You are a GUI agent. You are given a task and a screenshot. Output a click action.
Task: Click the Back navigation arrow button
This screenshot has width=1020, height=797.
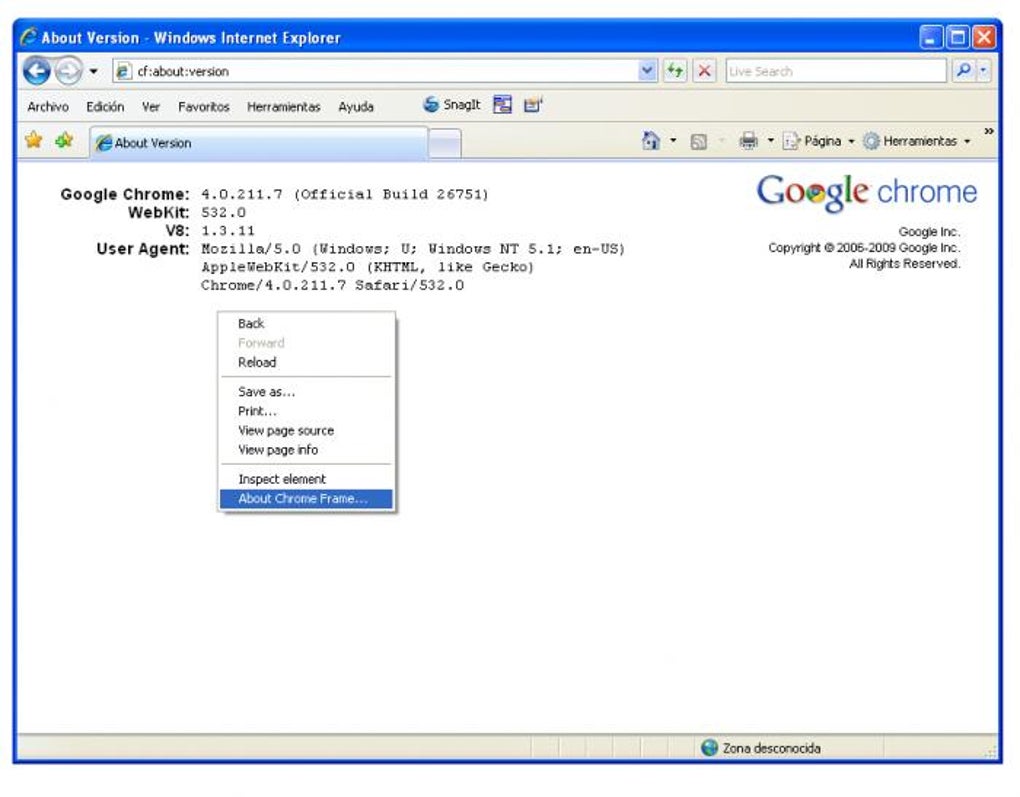(36, 70)
